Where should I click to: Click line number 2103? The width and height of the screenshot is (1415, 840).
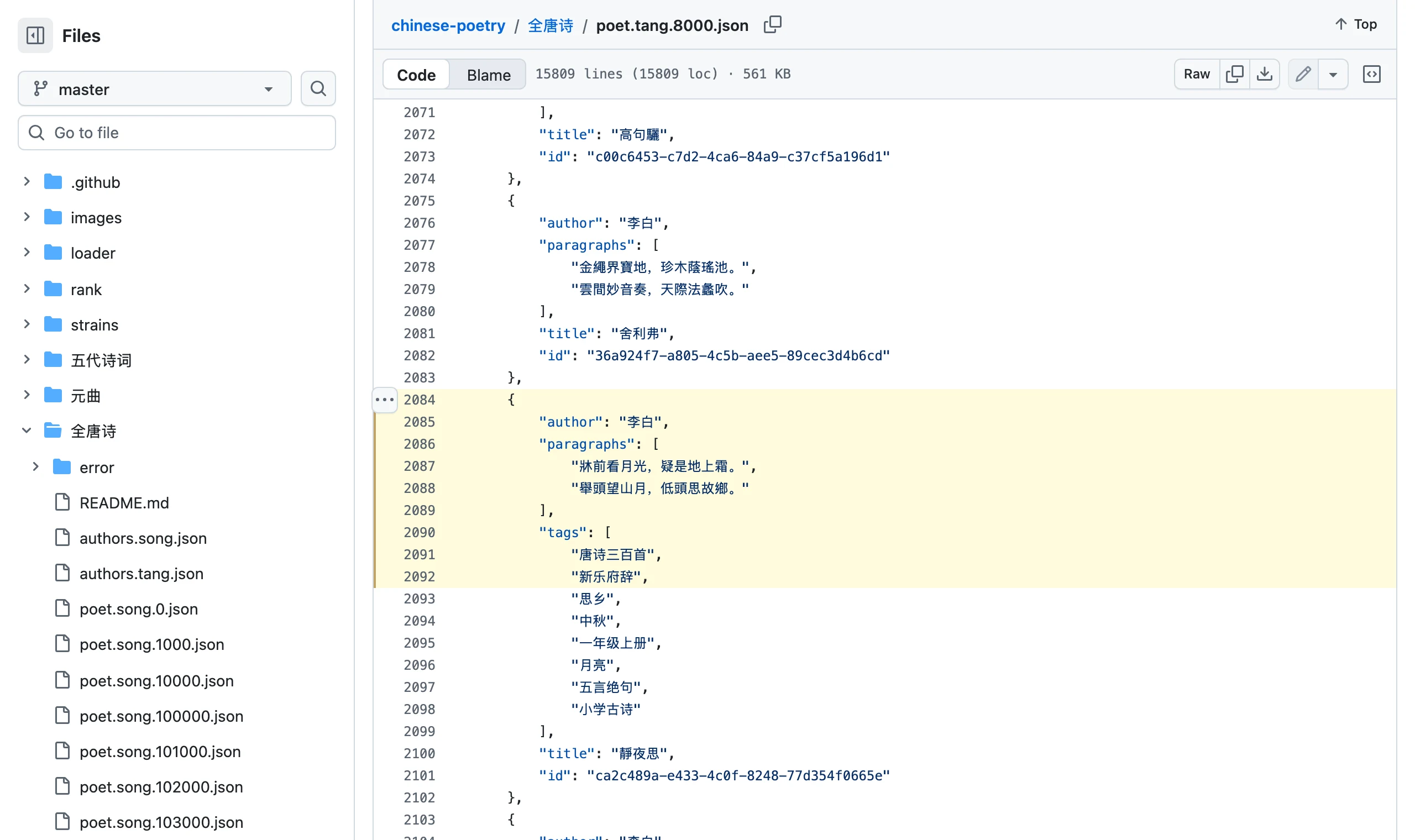click(x=419, y=820)
